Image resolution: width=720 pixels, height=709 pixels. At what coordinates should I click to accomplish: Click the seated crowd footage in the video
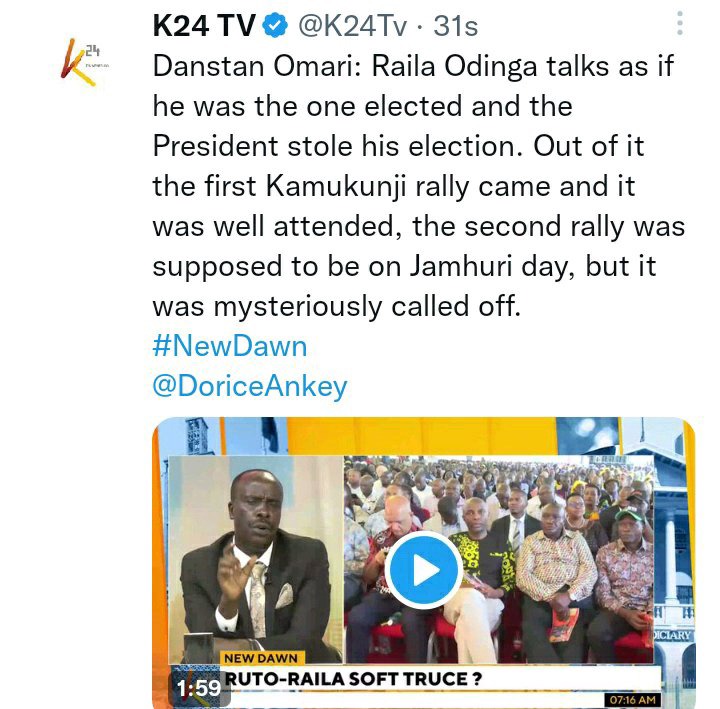pyautogui.click(x=499, y=559)
